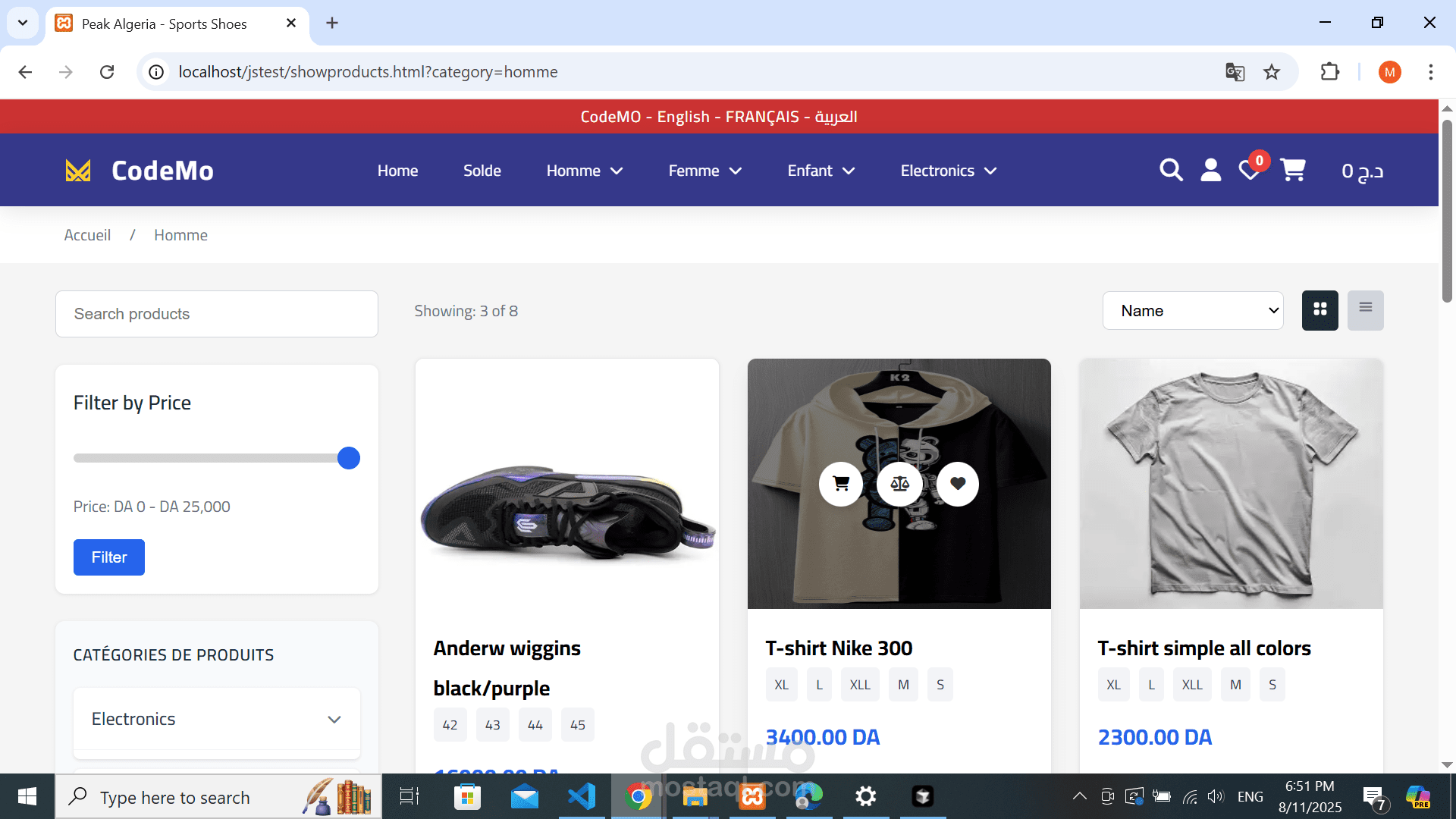The height and width of the screenshot is (819, 1456).
Task: Open the T-shirt Nike 300 product title
Action: coord(839,648)
